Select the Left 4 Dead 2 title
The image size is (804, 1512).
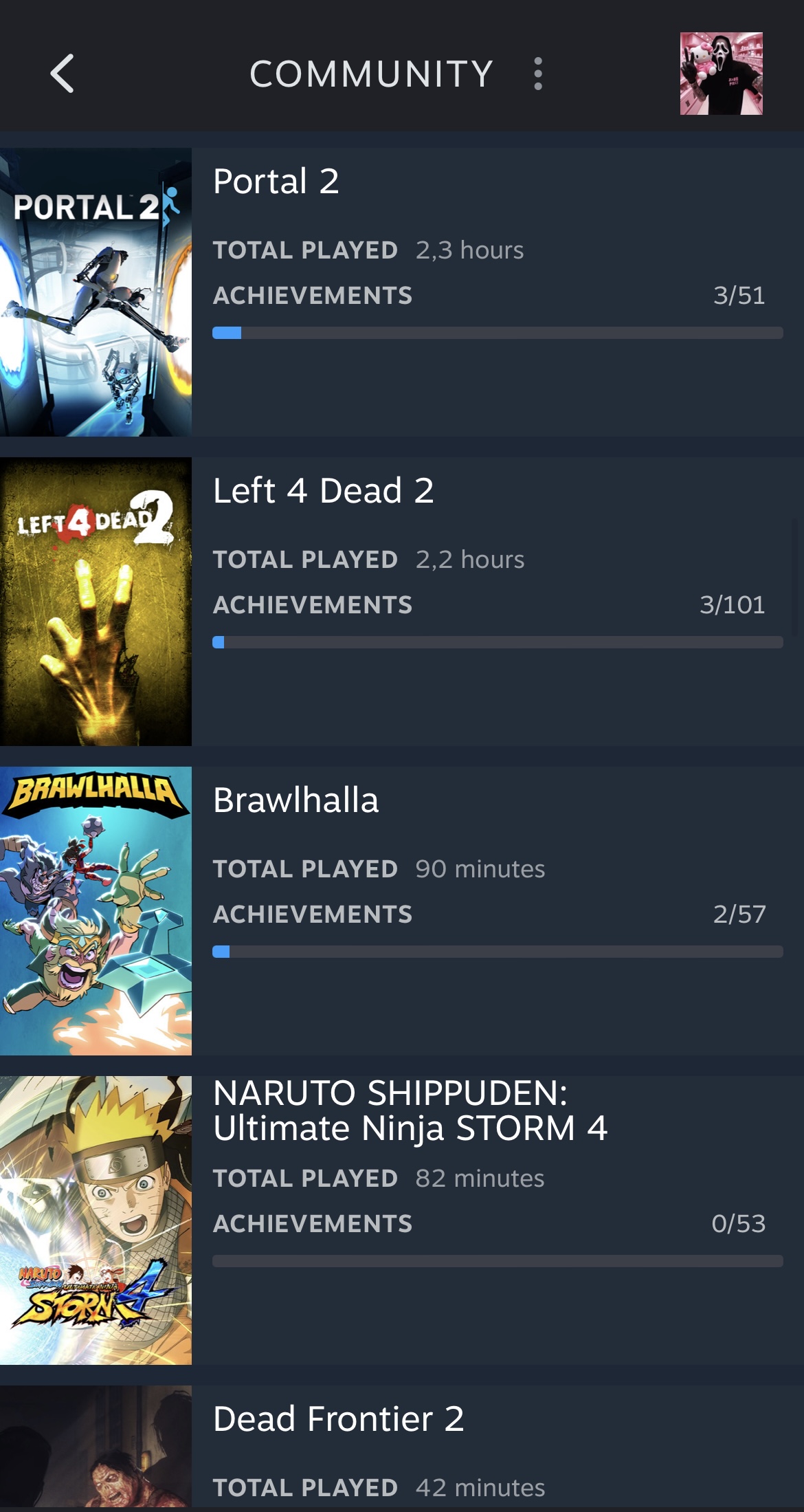click(x=324, y=491)
